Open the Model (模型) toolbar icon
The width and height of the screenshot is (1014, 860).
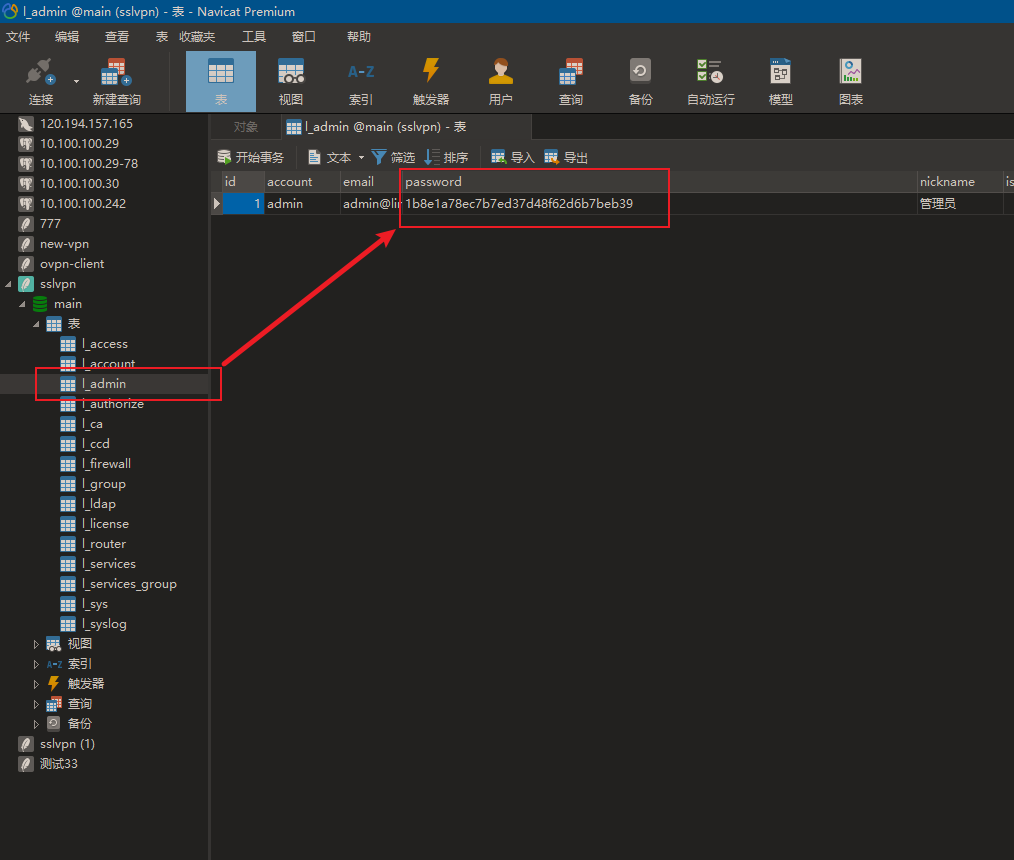pos(780,74)
